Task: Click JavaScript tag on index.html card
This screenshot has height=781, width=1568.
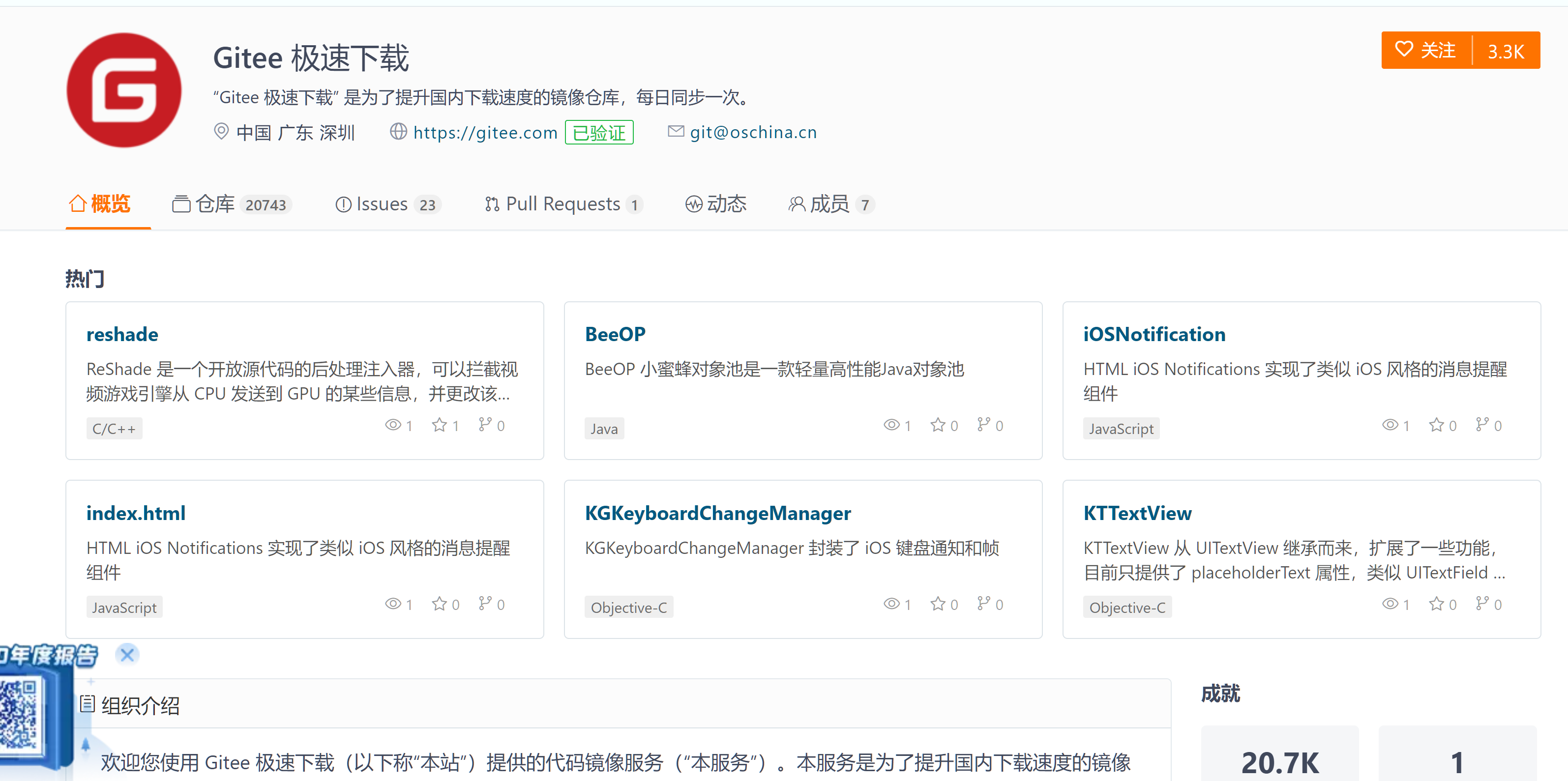Action: (124, 607)
